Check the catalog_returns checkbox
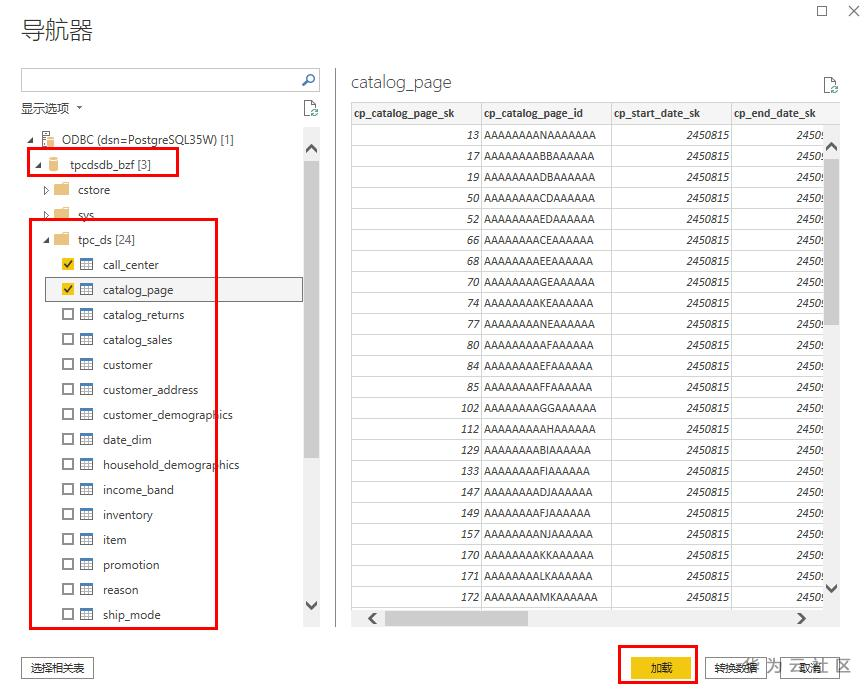Screen dimensions: 864x691 (x=68, y=314)
